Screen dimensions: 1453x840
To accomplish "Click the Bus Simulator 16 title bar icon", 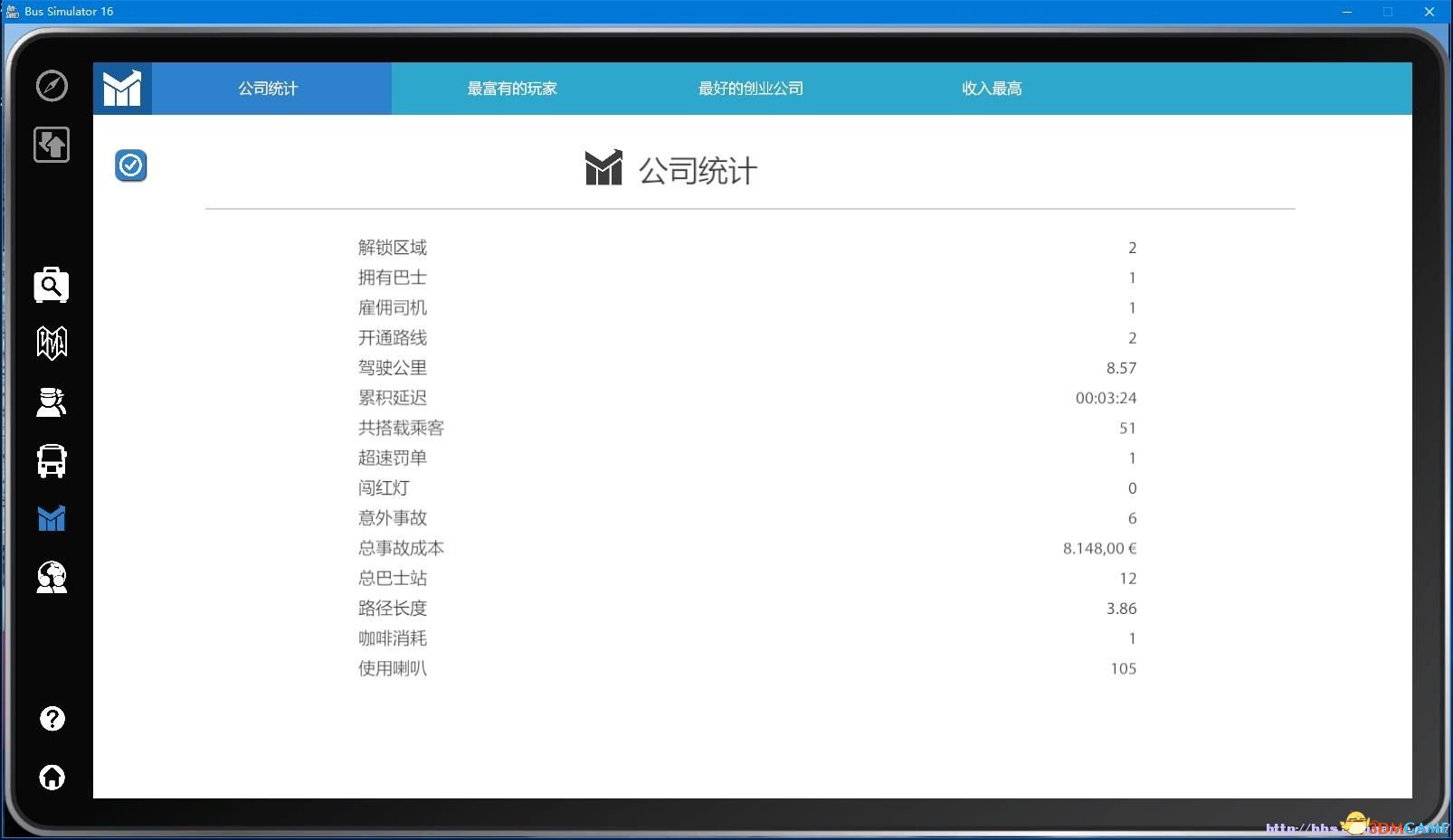I will 13,12.
